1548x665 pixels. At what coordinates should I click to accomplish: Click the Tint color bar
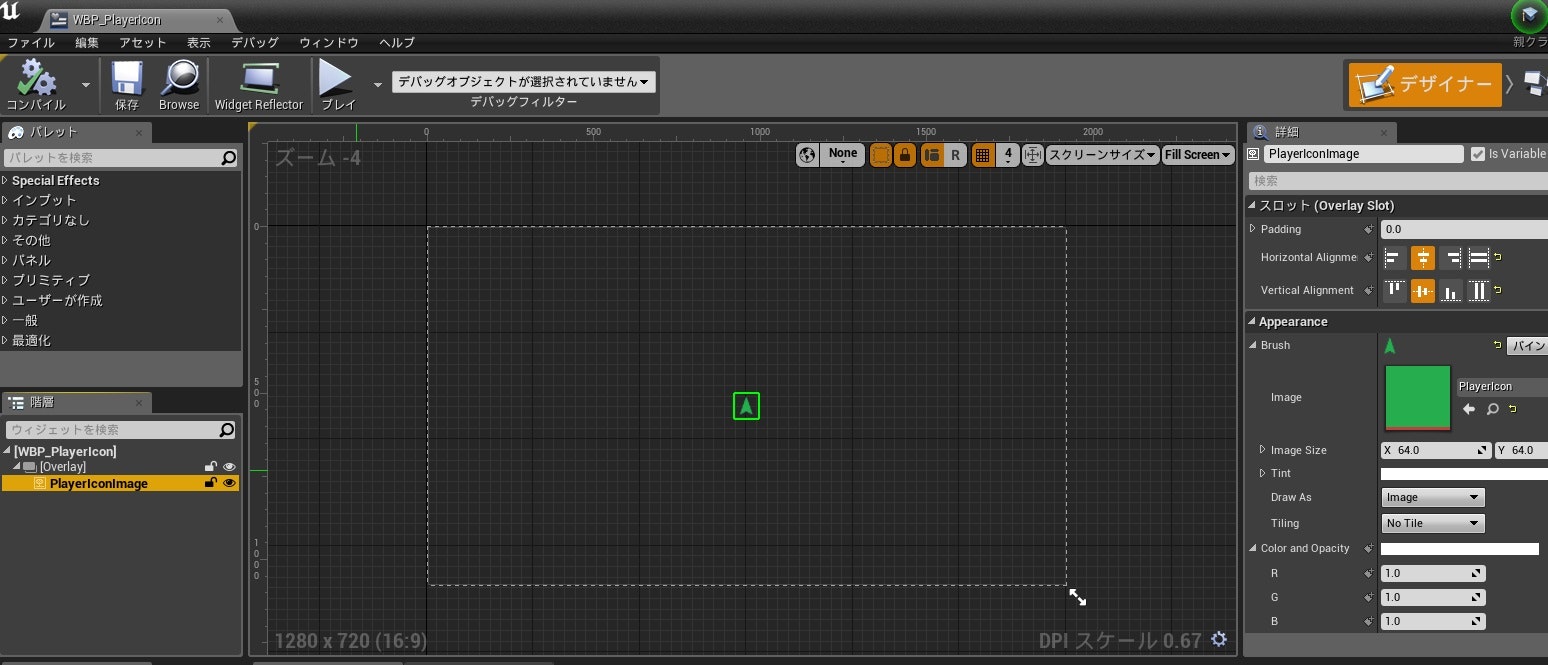pyautogui.click(x=1464, y=474)
